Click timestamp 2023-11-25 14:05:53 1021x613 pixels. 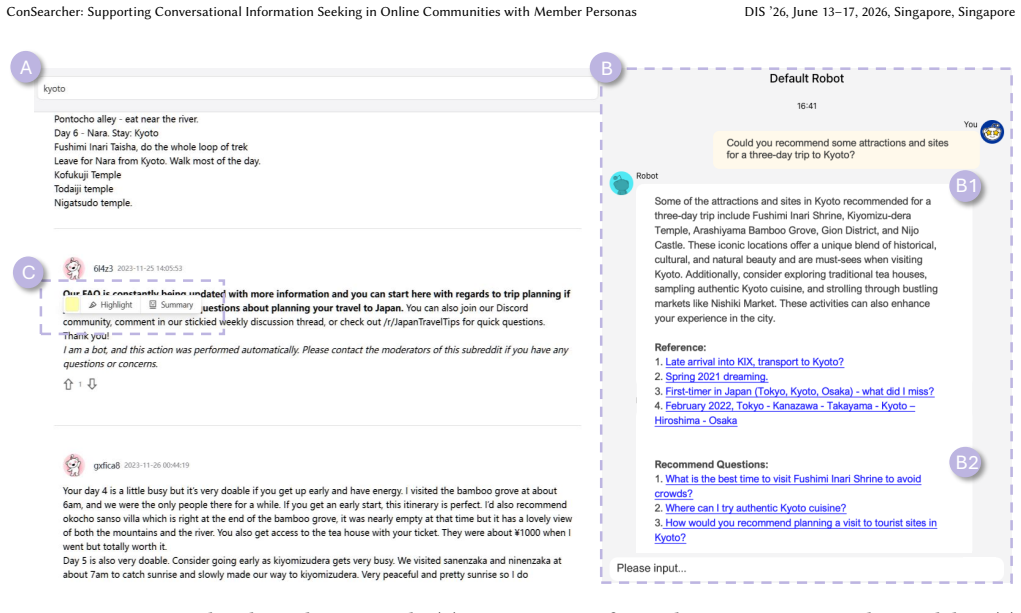click(x=150, y=268)
